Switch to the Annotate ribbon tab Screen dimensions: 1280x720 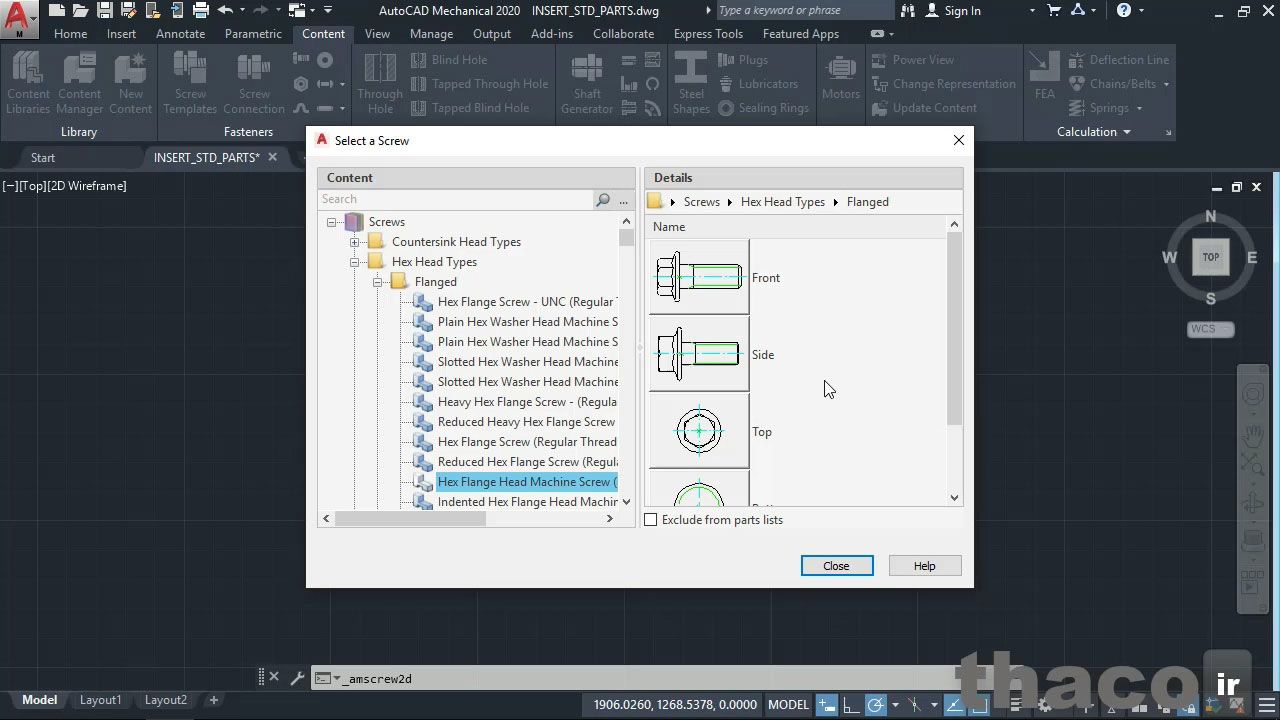click(180, 33)
